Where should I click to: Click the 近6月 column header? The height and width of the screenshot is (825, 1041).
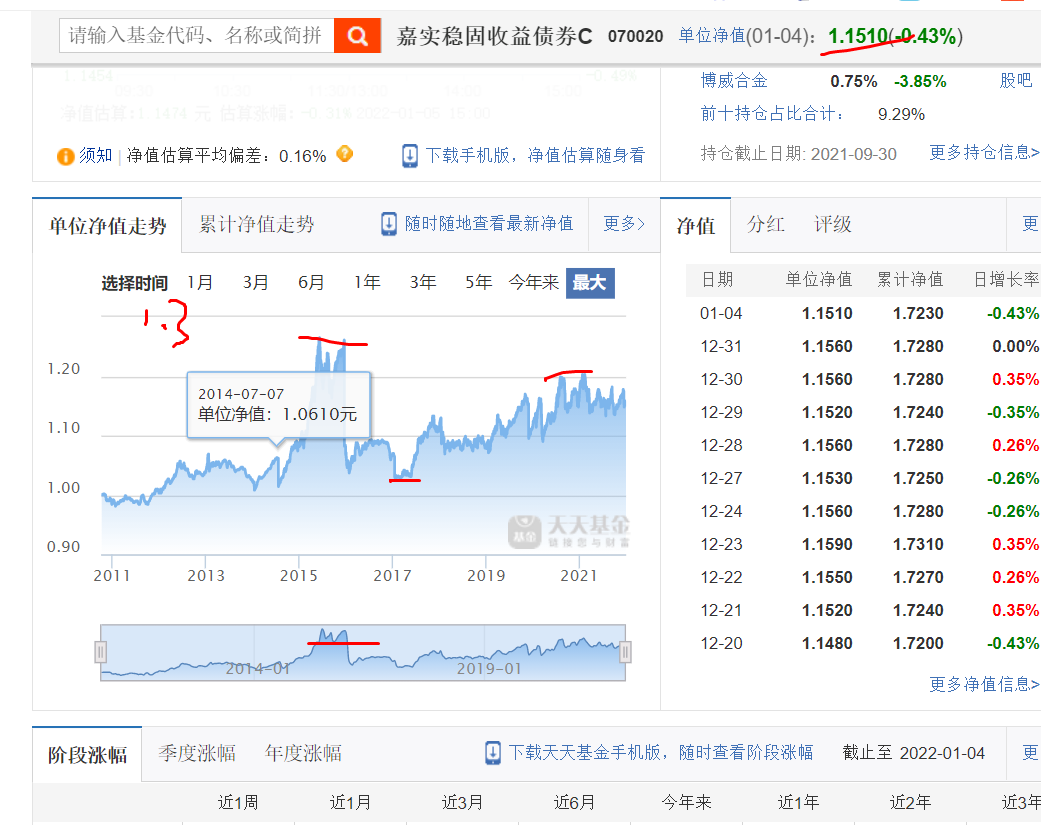tap(574, 802)
